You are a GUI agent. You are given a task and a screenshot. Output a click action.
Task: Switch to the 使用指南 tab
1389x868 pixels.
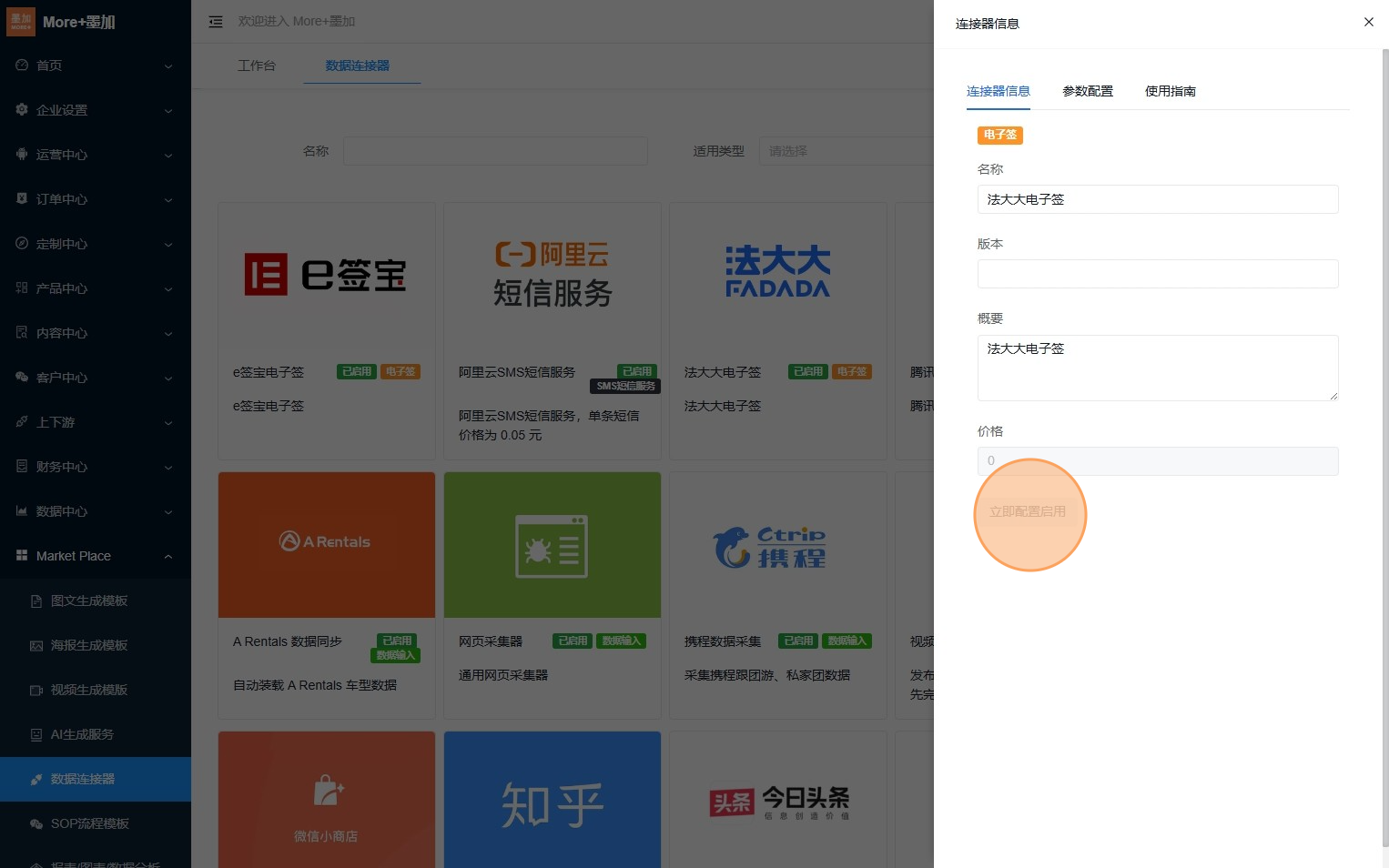[x=1170, y=91]
